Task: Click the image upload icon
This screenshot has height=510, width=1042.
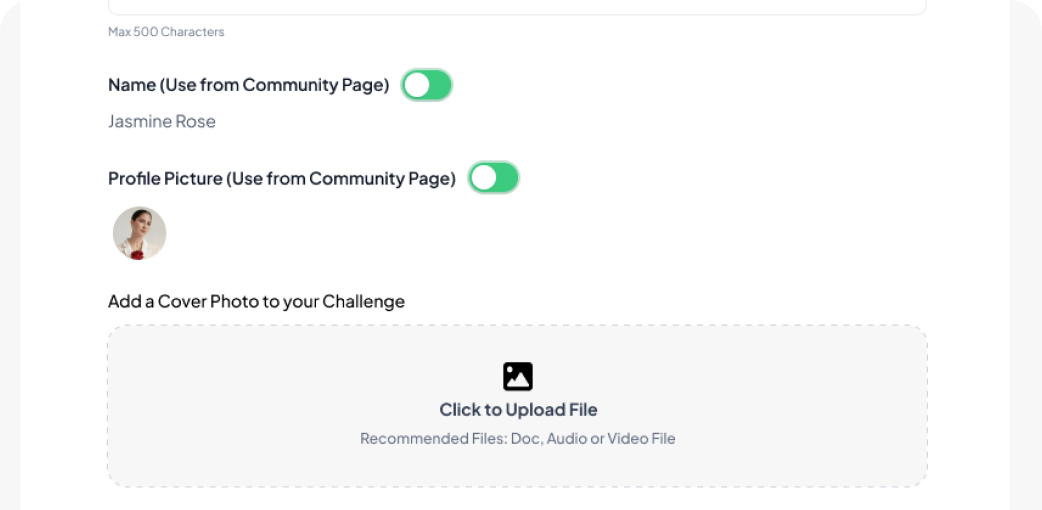Action: [x=517, y=376]
